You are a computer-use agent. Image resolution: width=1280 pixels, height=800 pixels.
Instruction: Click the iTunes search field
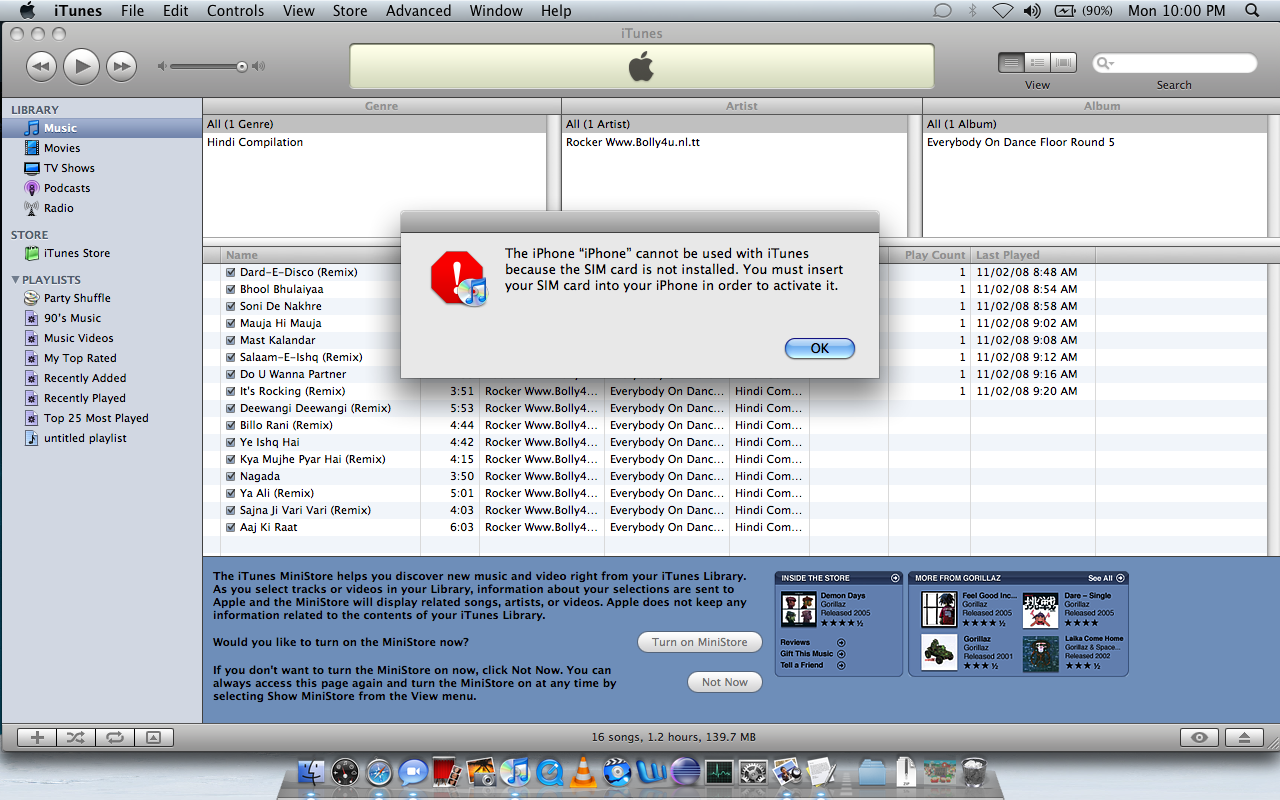(x=1174, y=63)
